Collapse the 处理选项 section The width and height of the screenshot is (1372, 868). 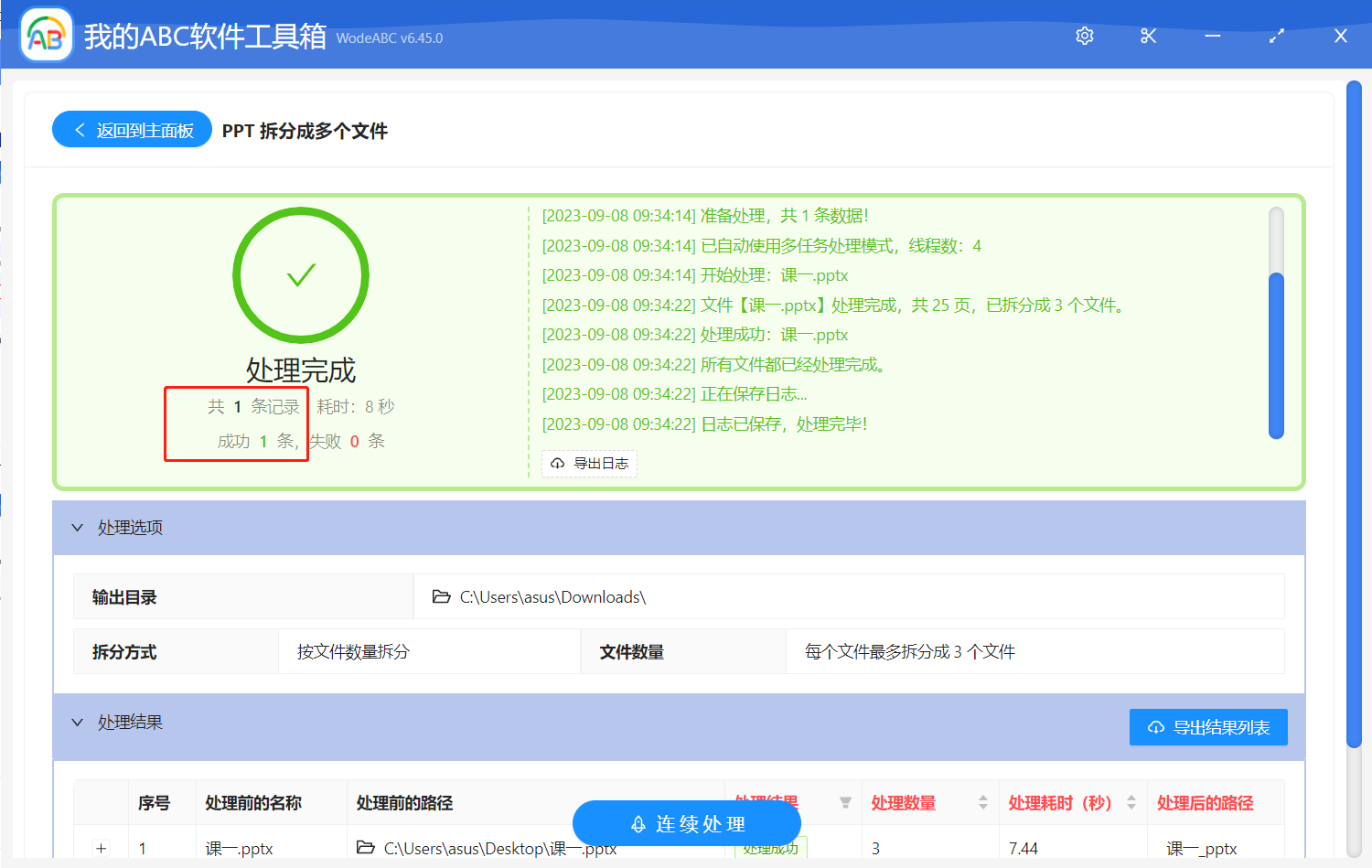[x=78, y=528]
